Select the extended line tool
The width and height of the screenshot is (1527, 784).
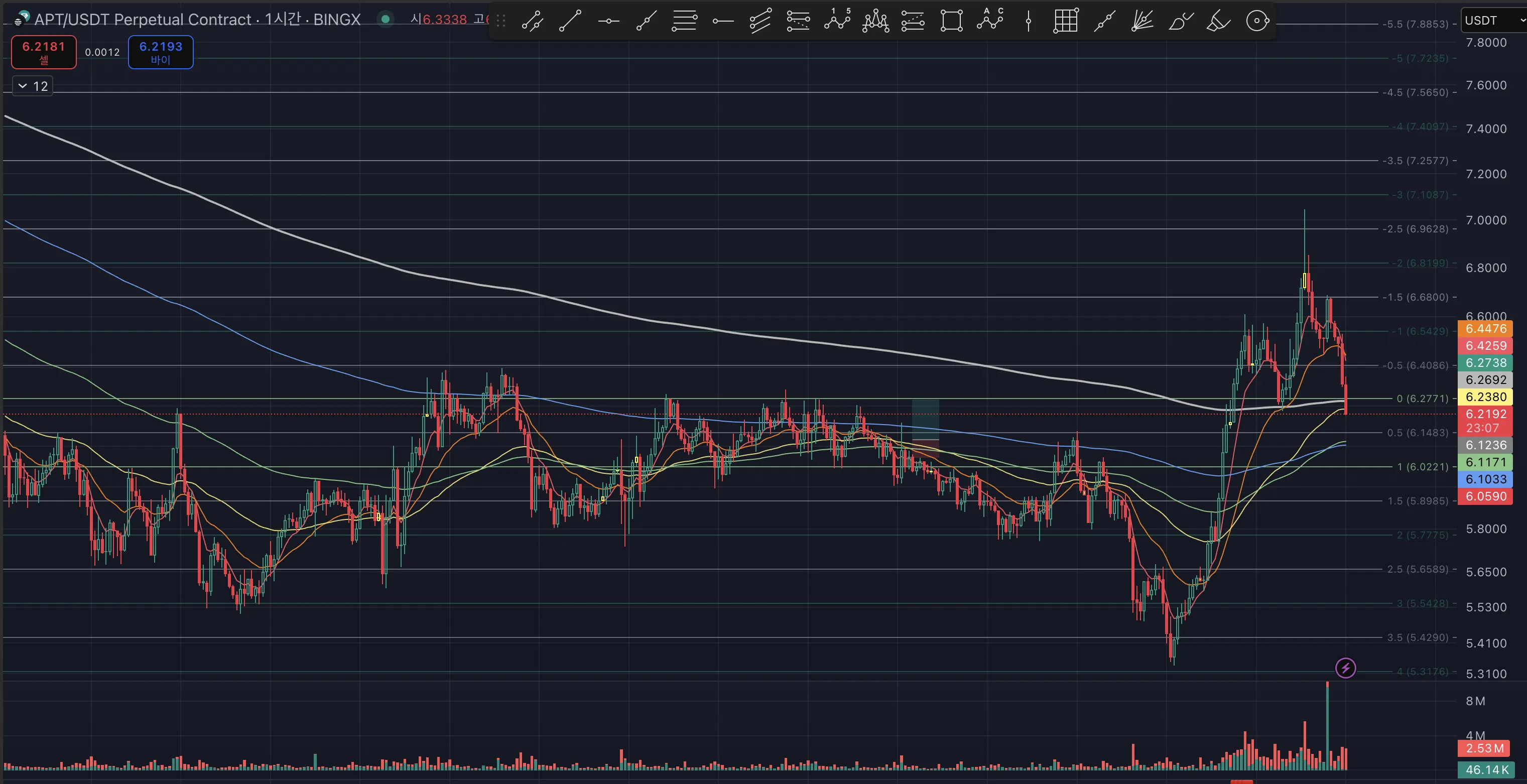(x=1104, y=22)
